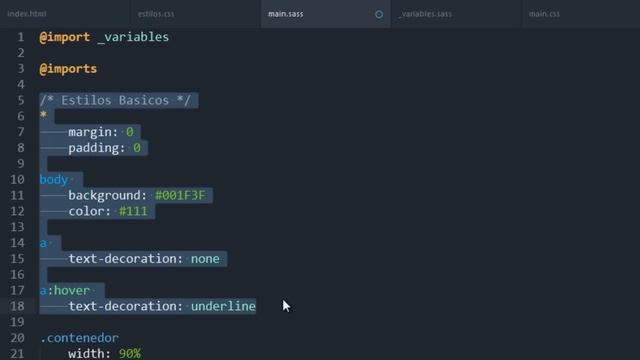Click the 'a:hover' selector

click(64, 290)
